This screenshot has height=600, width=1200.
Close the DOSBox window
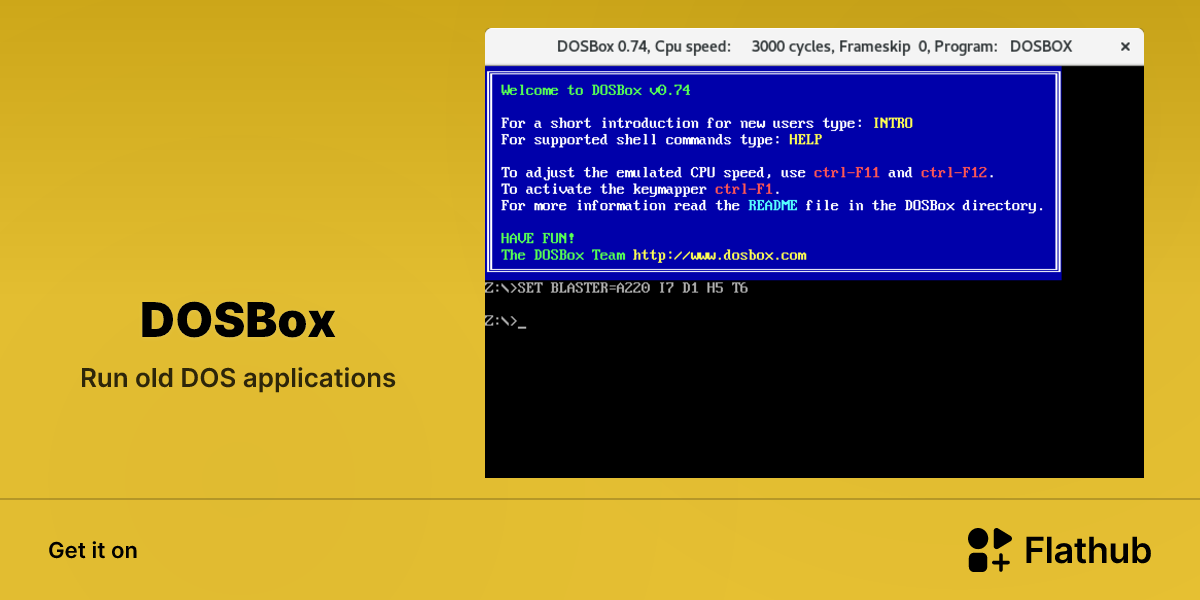[1125, 46]
